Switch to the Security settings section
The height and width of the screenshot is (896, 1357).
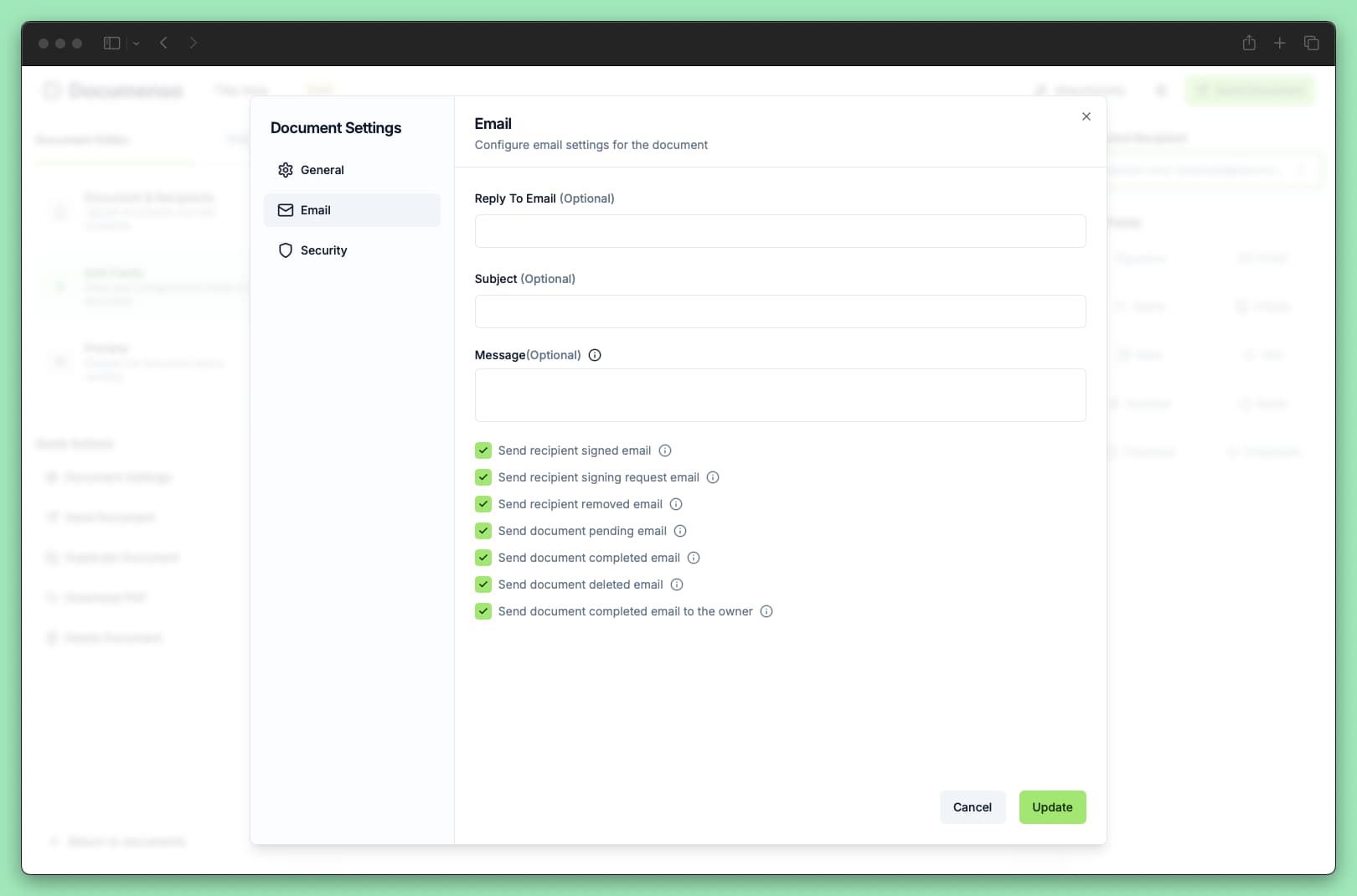pyautogui.click(x=324, y=250)
